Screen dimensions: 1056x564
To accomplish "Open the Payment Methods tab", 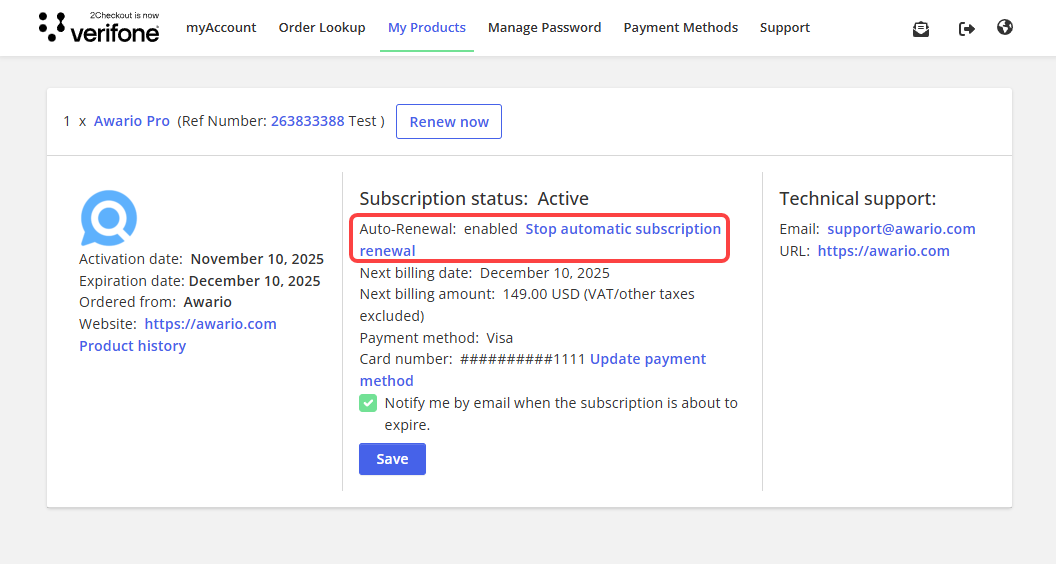I will [x=680, y=28].
